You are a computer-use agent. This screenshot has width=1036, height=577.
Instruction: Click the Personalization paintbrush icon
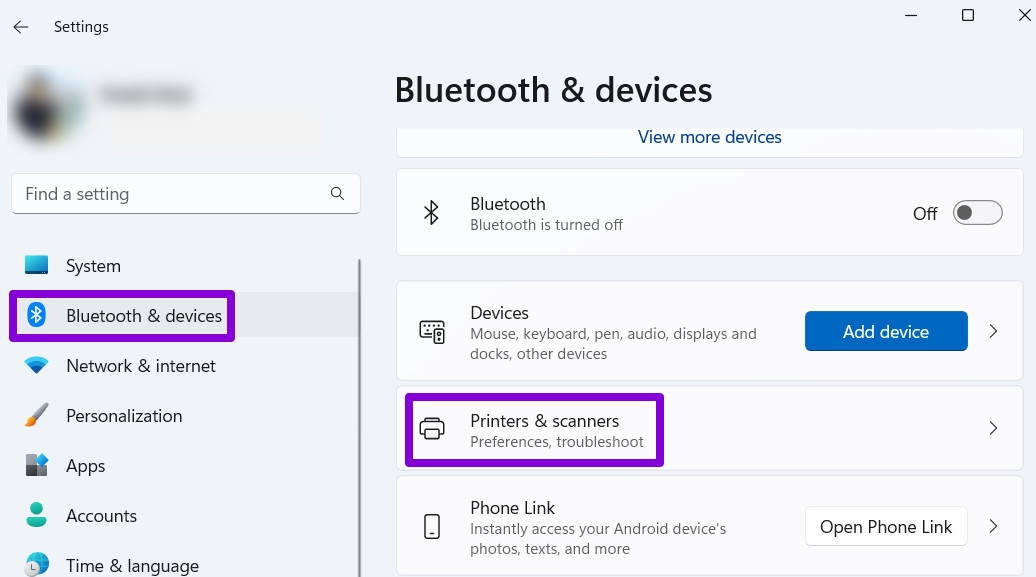(x=36, y=415)
